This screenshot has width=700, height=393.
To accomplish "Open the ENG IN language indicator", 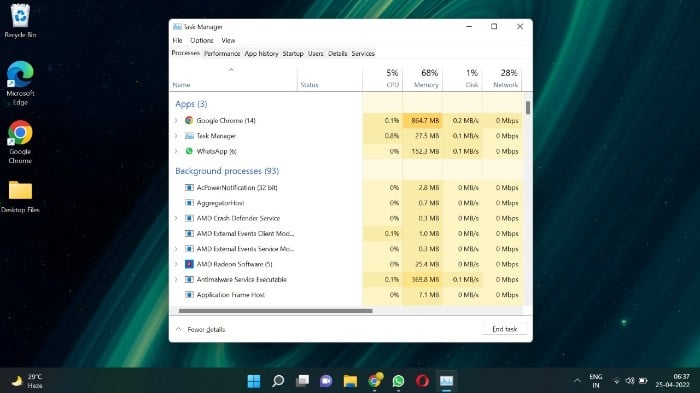I will (x=596, y=381).
